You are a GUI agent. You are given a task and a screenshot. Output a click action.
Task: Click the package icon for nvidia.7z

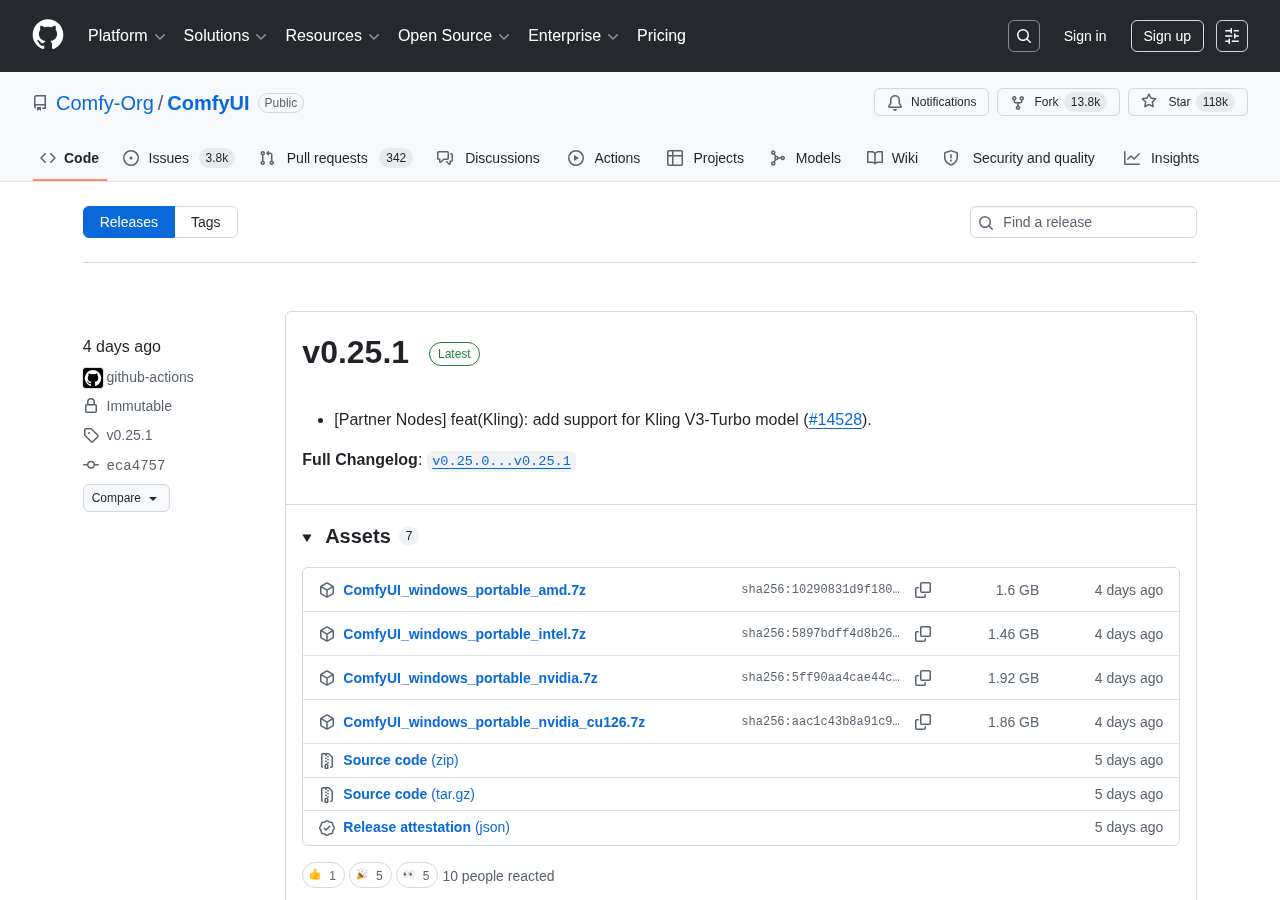[x=327, y=678]
